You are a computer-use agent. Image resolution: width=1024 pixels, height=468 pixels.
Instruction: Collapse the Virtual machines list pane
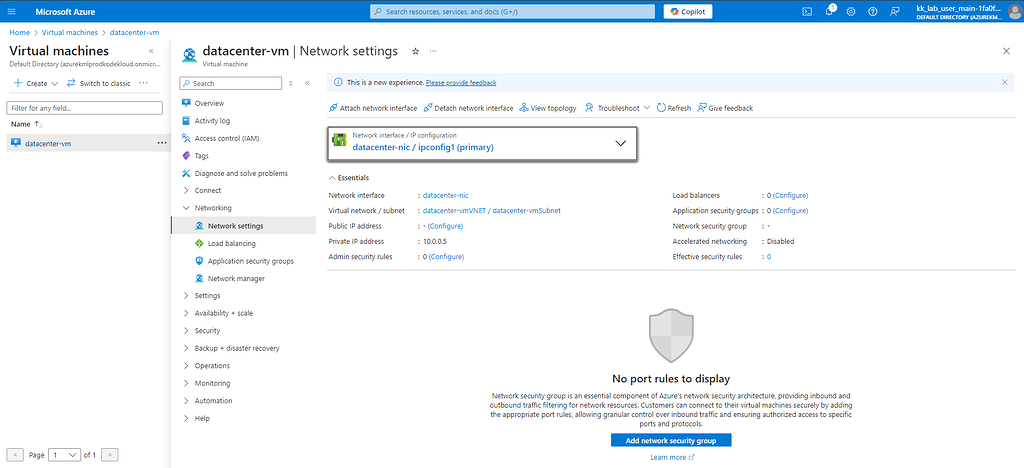(x=151, y=50)
